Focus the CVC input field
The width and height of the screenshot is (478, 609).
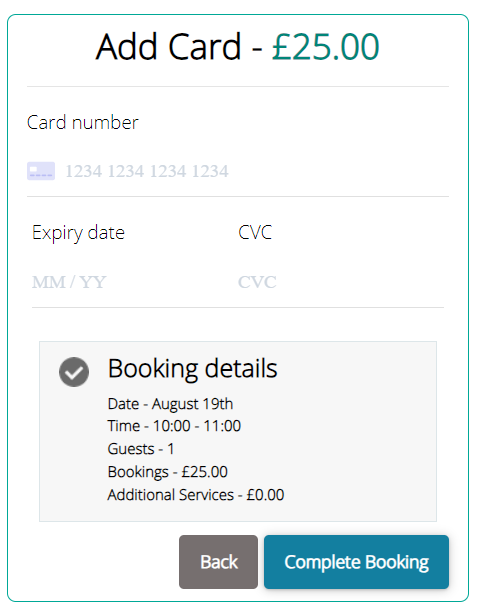tap(341, 282)
